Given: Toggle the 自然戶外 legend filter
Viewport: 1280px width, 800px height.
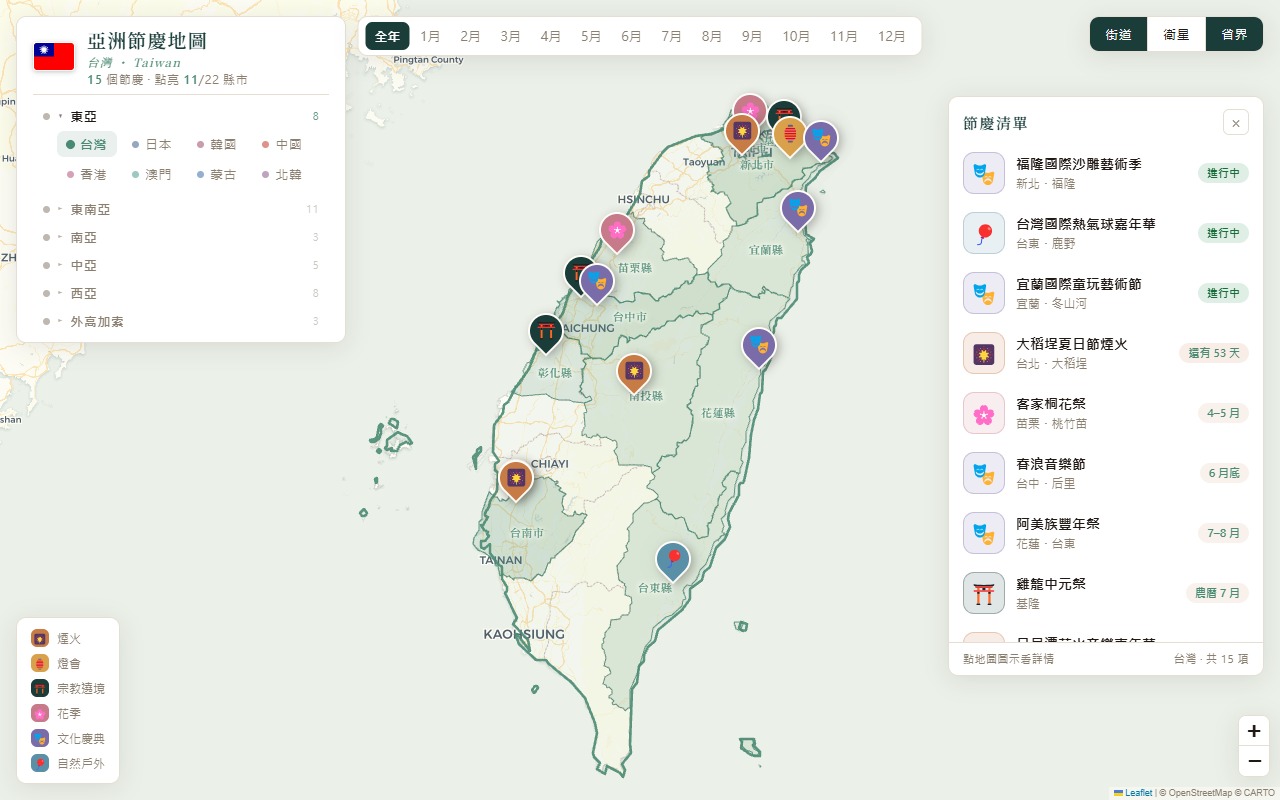Looking at the screenshot, I should (x=68, y=763).
